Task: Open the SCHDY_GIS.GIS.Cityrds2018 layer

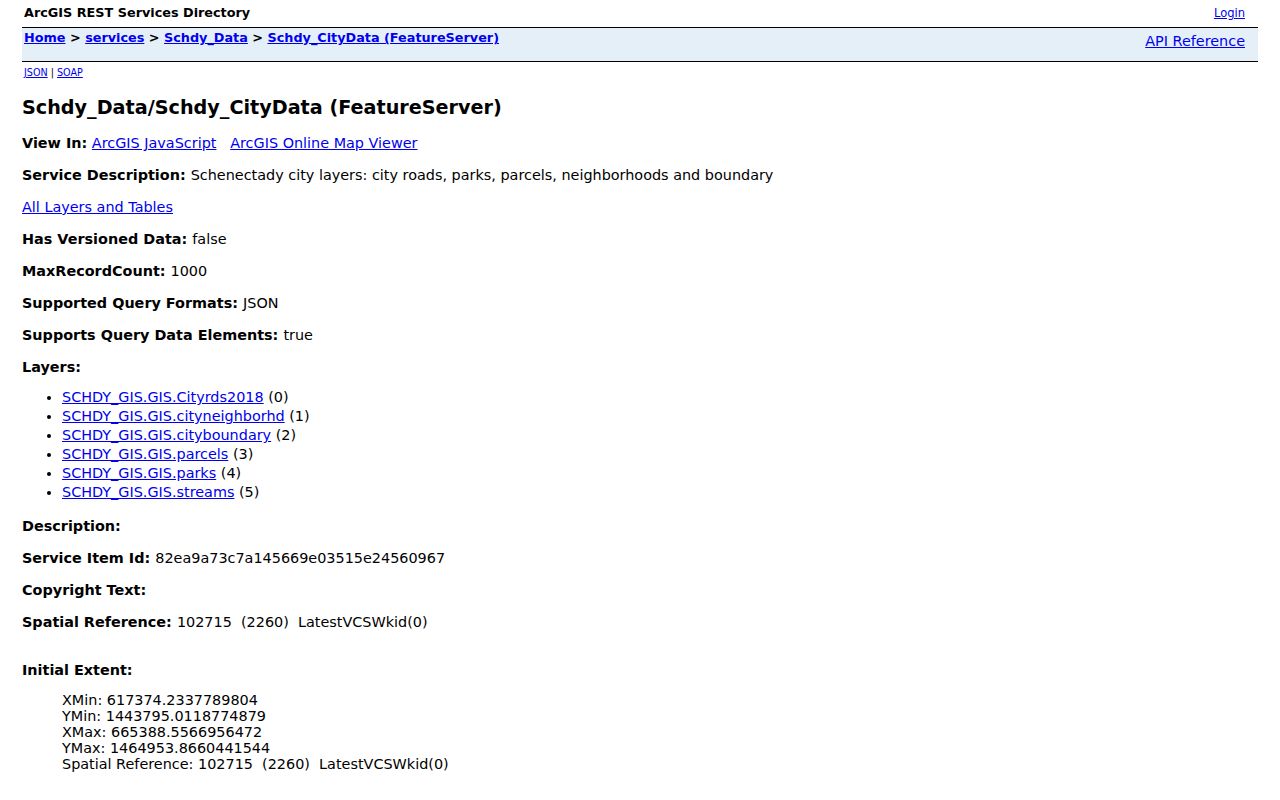Action: coord(163,397)
